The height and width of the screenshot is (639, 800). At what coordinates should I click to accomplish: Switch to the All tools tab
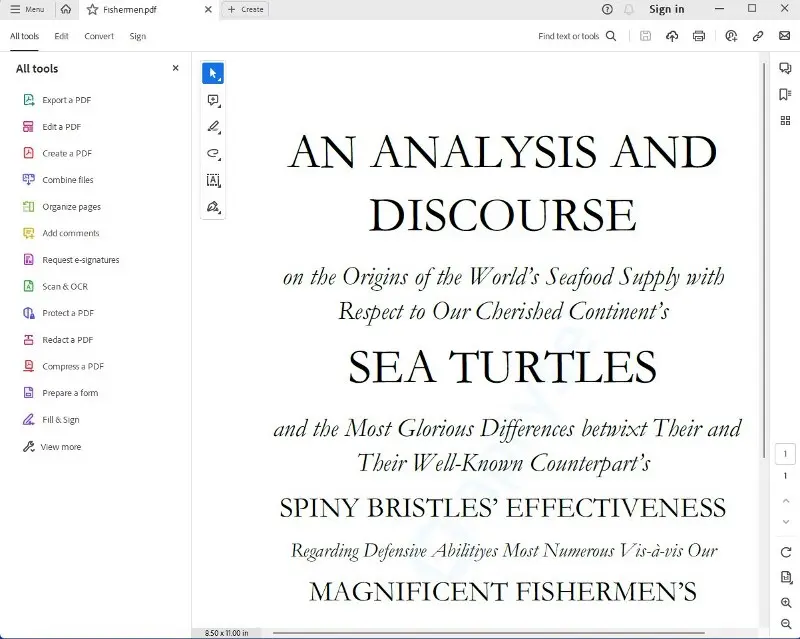click(24, 36)
